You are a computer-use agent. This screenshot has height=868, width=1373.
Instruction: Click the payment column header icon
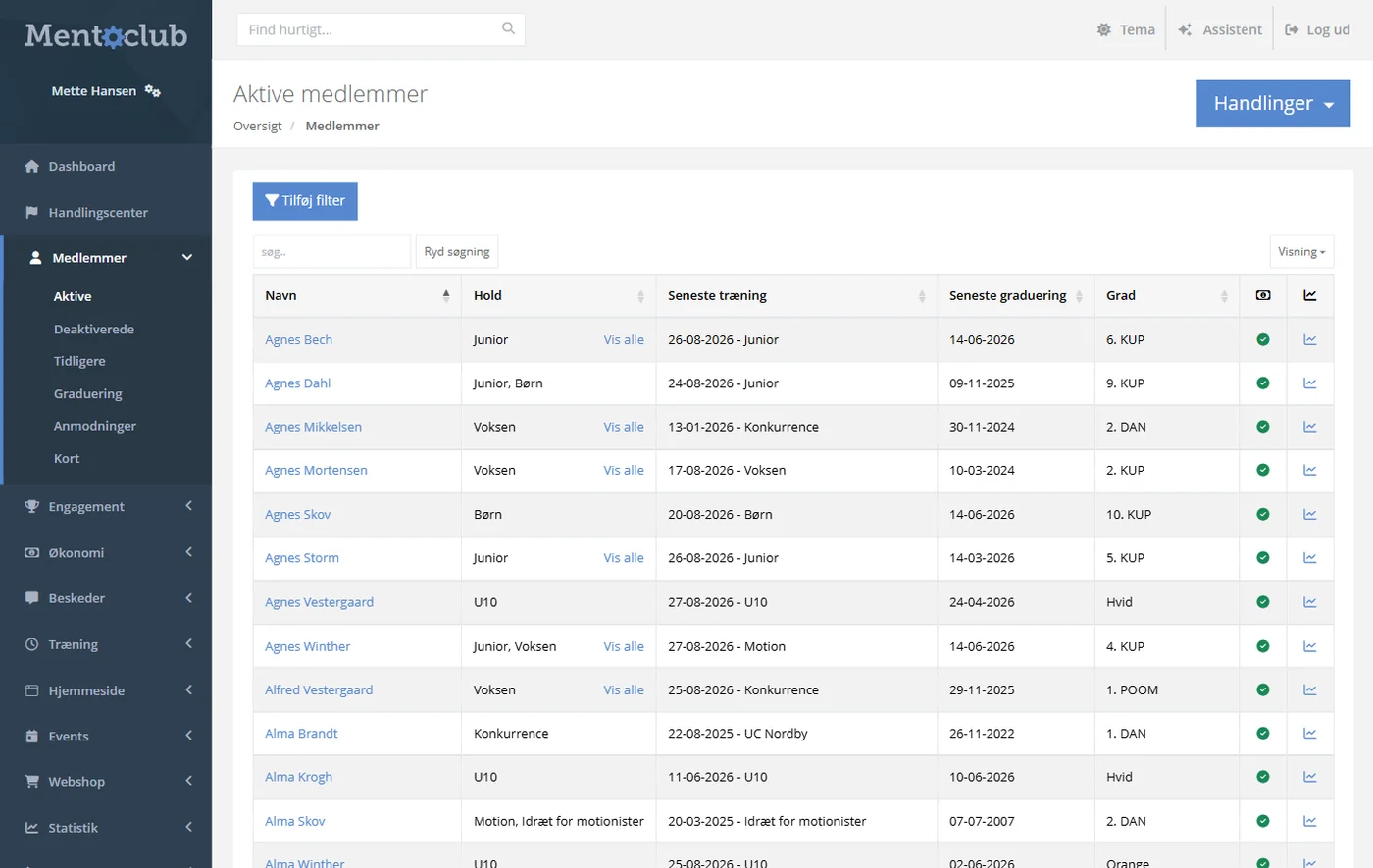pos(1263,295)
